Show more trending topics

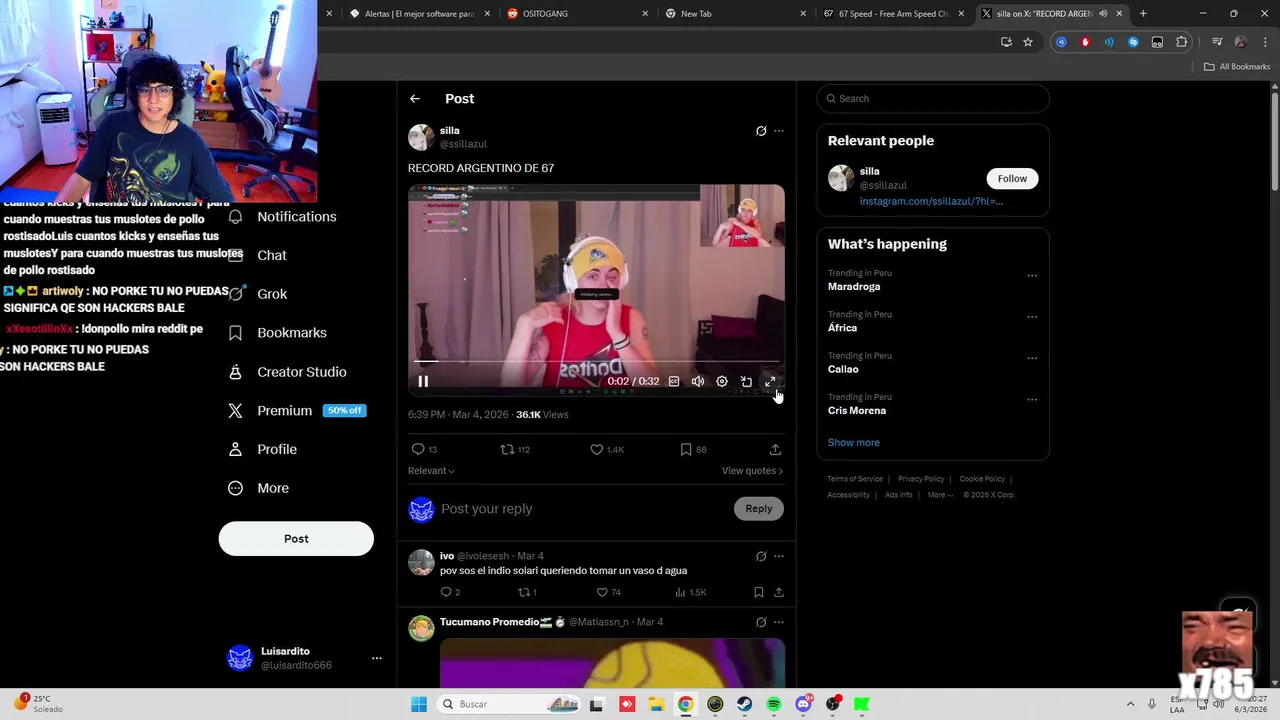[x=853, y=442]
